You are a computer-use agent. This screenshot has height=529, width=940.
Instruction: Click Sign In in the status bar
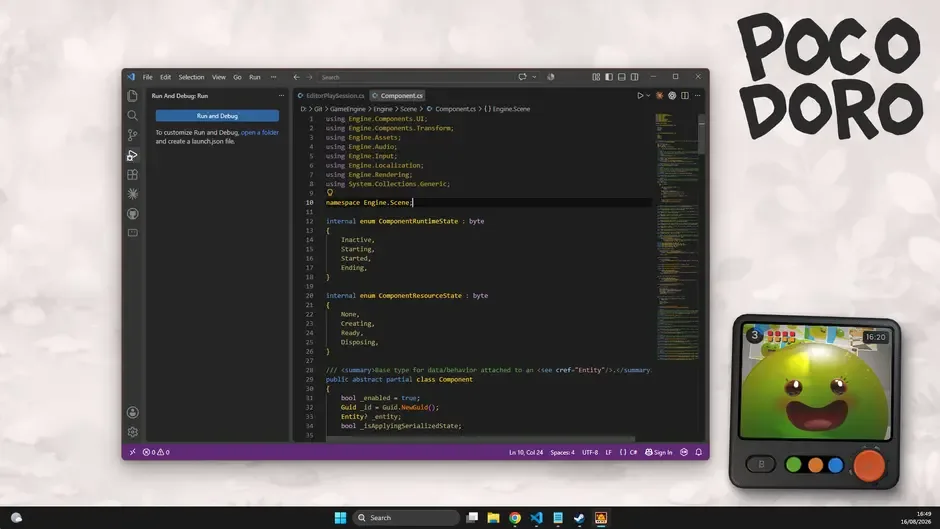pyautogui.click(x=658, y=452)
